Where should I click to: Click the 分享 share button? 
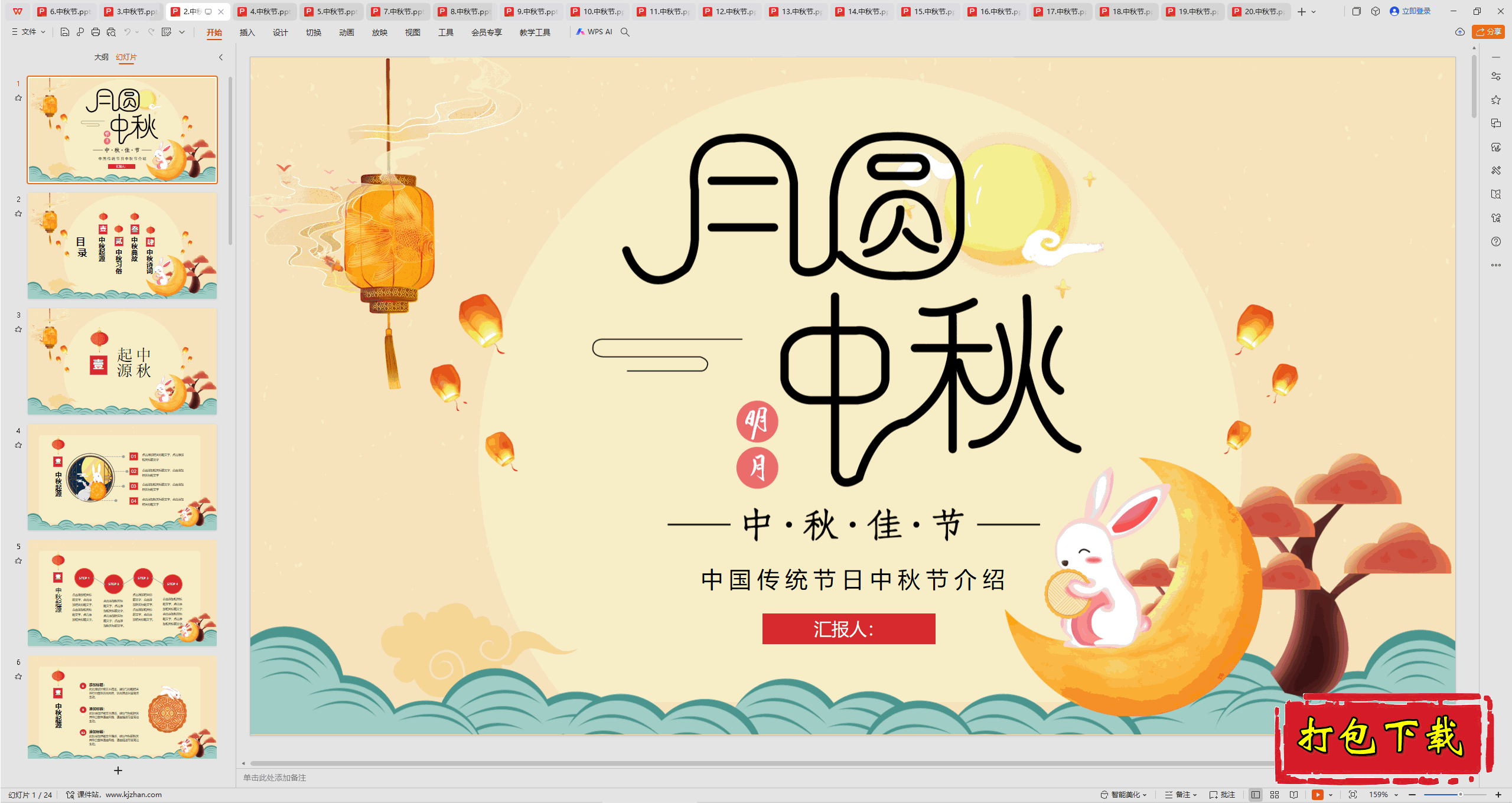point(1488,32)
